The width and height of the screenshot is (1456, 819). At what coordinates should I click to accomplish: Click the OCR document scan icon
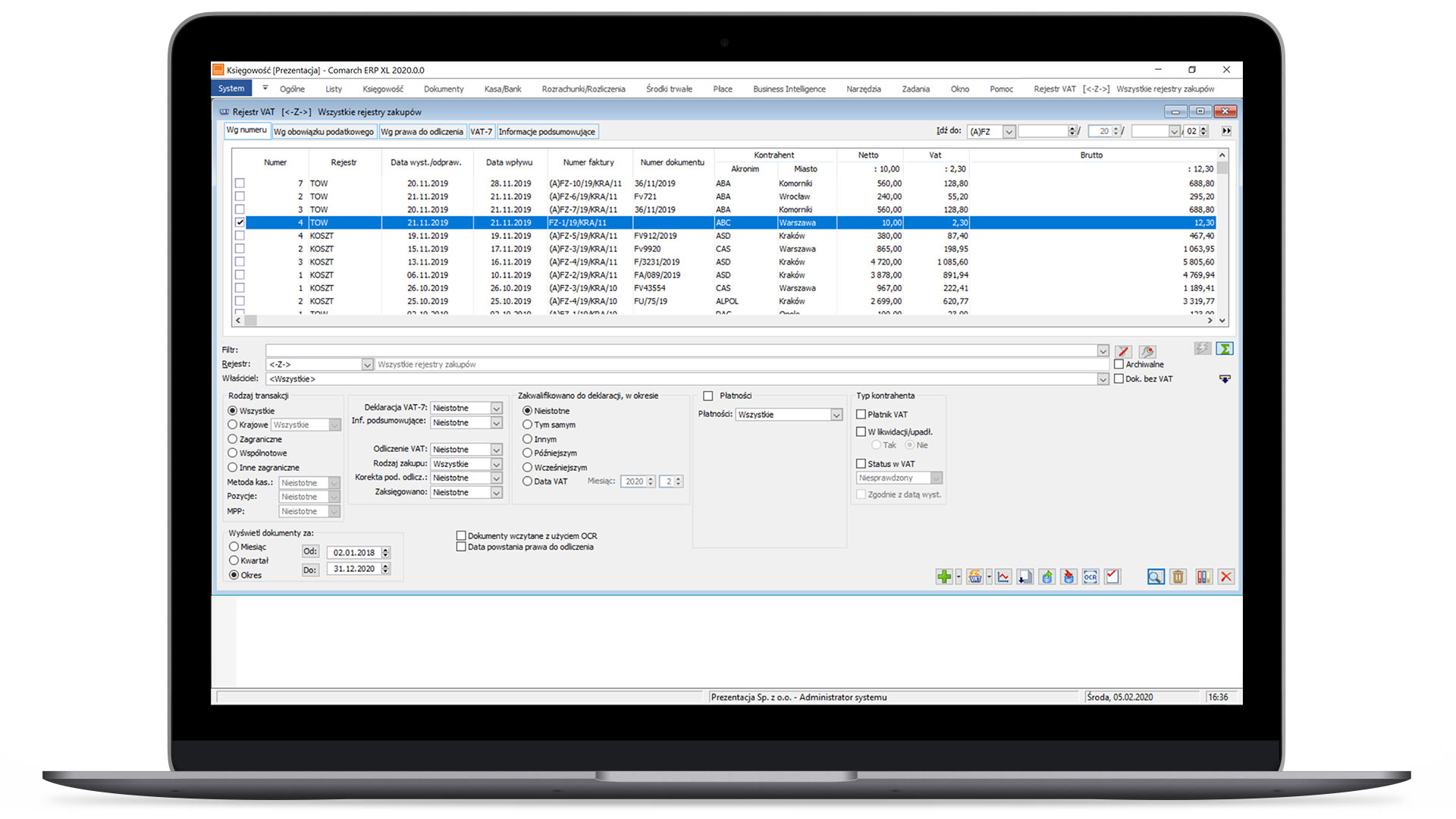point(1090,577)
